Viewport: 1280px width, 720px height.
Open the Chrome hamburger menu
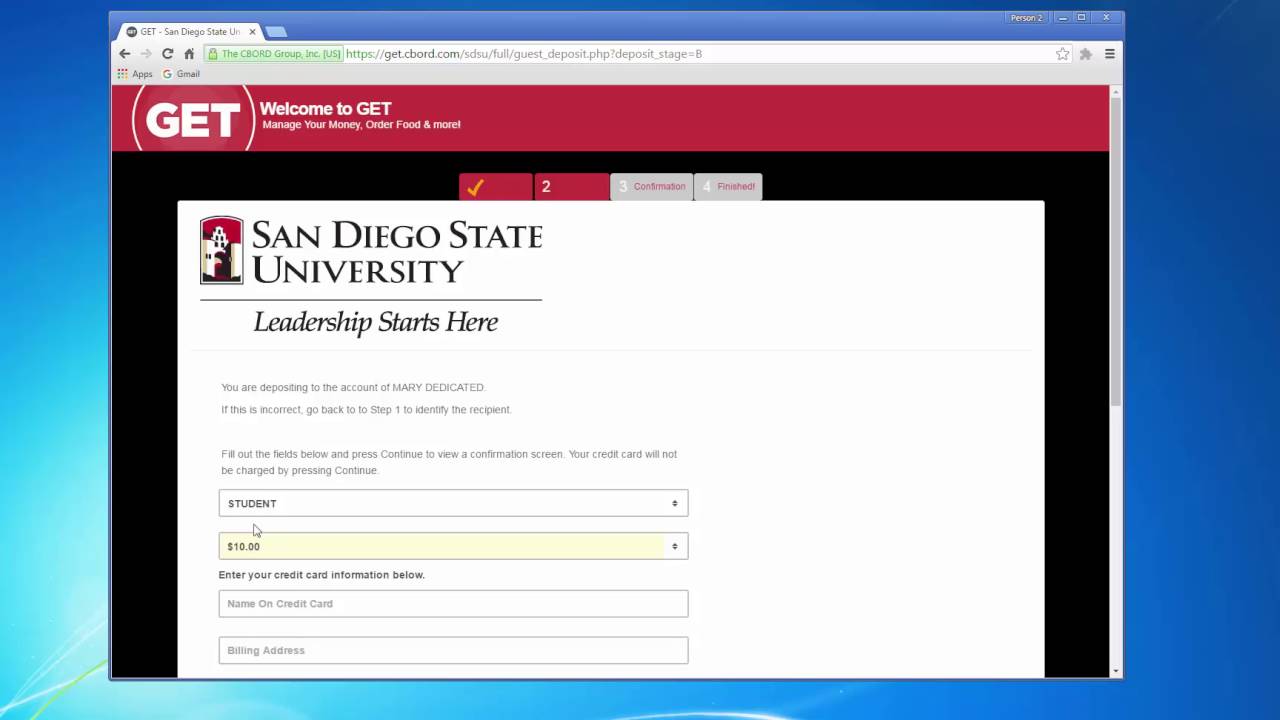(1109, 54)
